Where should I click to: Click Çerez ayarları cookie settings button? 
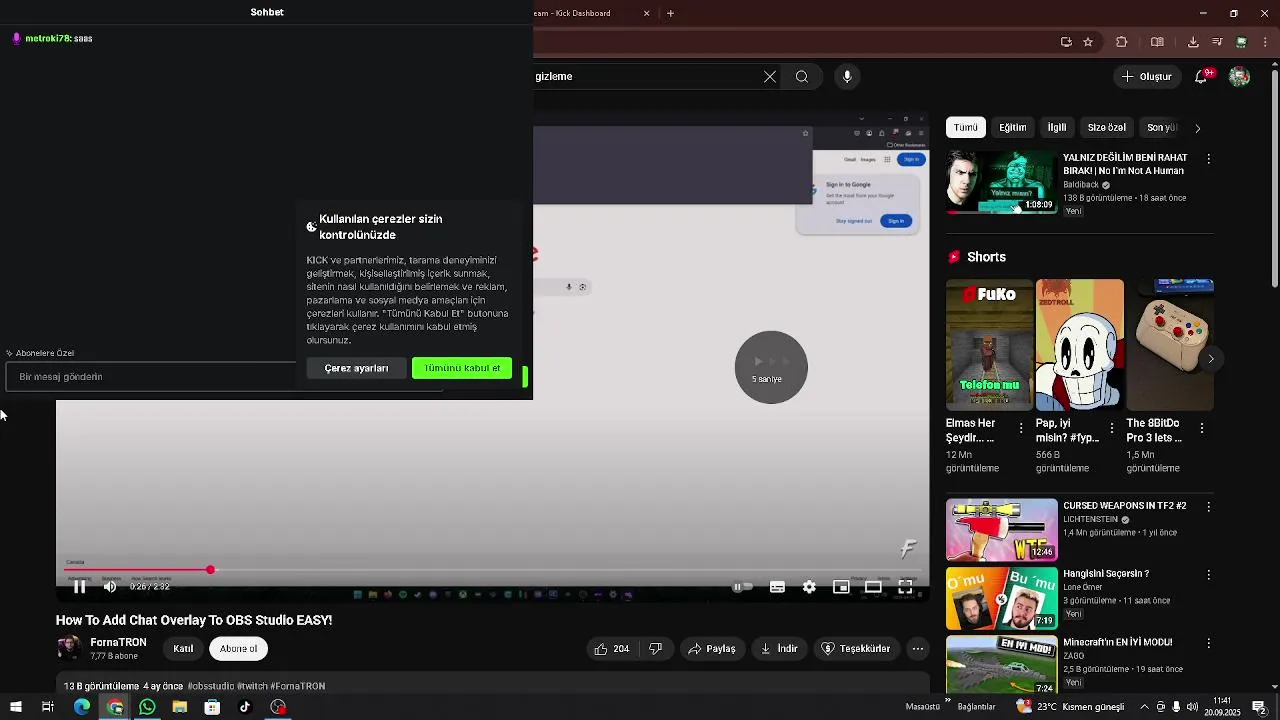tap(356, 368)
